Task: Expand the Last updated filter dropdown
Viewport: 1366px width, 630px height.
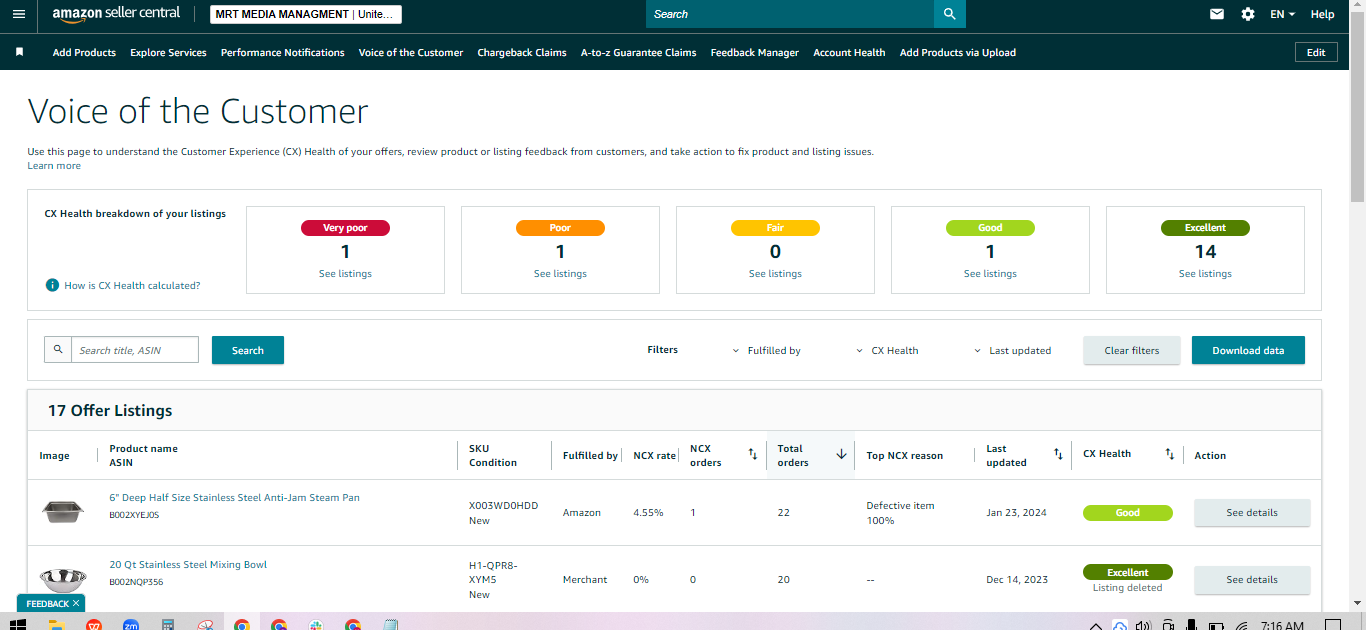Action: coord(1012,350)
